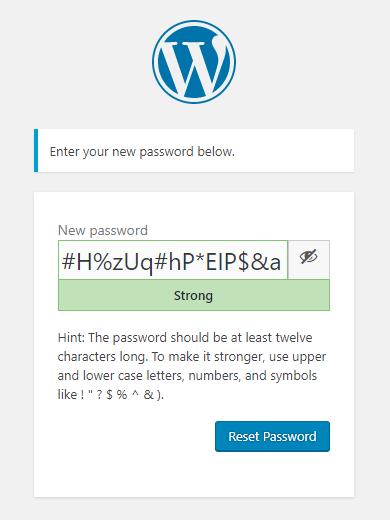Click the word "Hint:" in the description
This screenshot has height=520, width=390.
(x=72, y=338)
